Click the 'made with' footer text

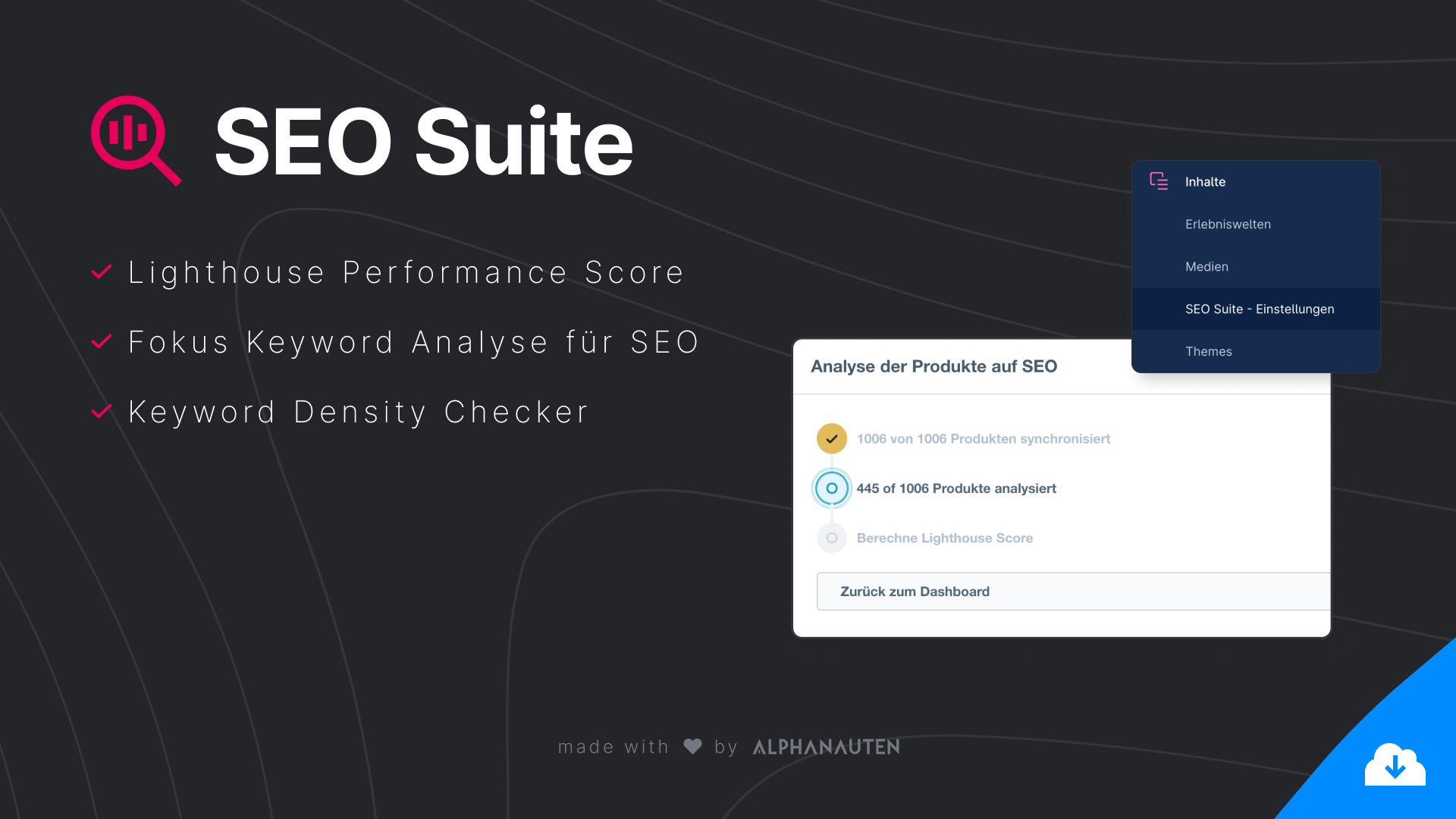pyautogui.click(x=613, y=747)
